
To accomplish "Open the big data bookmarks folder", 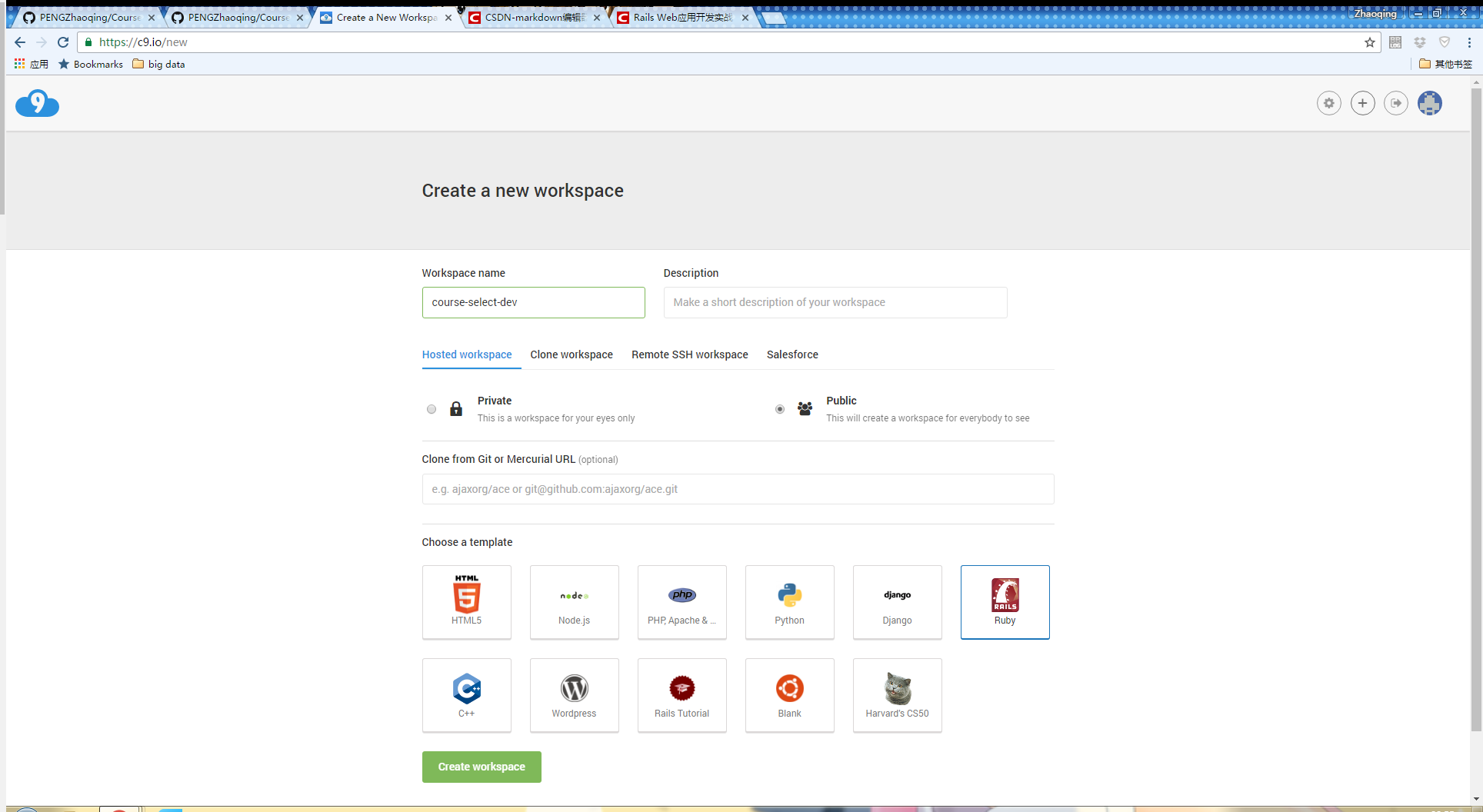I will (x=158, y=64).
